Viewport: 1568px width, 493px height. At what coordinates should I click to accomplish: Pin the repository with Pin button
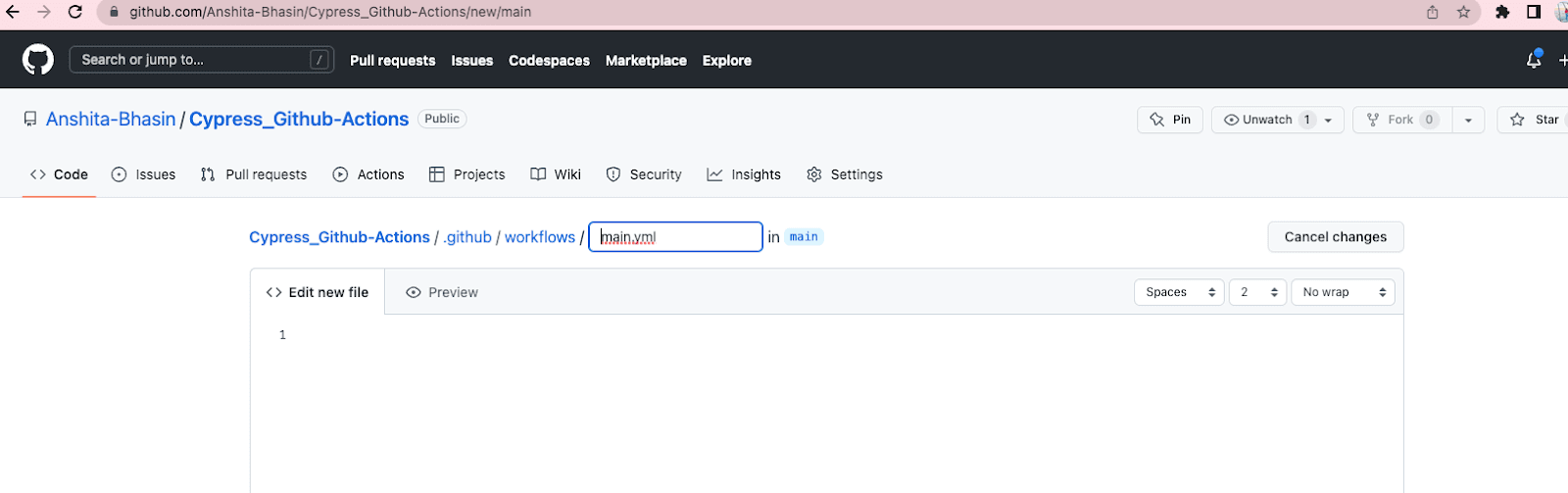point(1170,120)
